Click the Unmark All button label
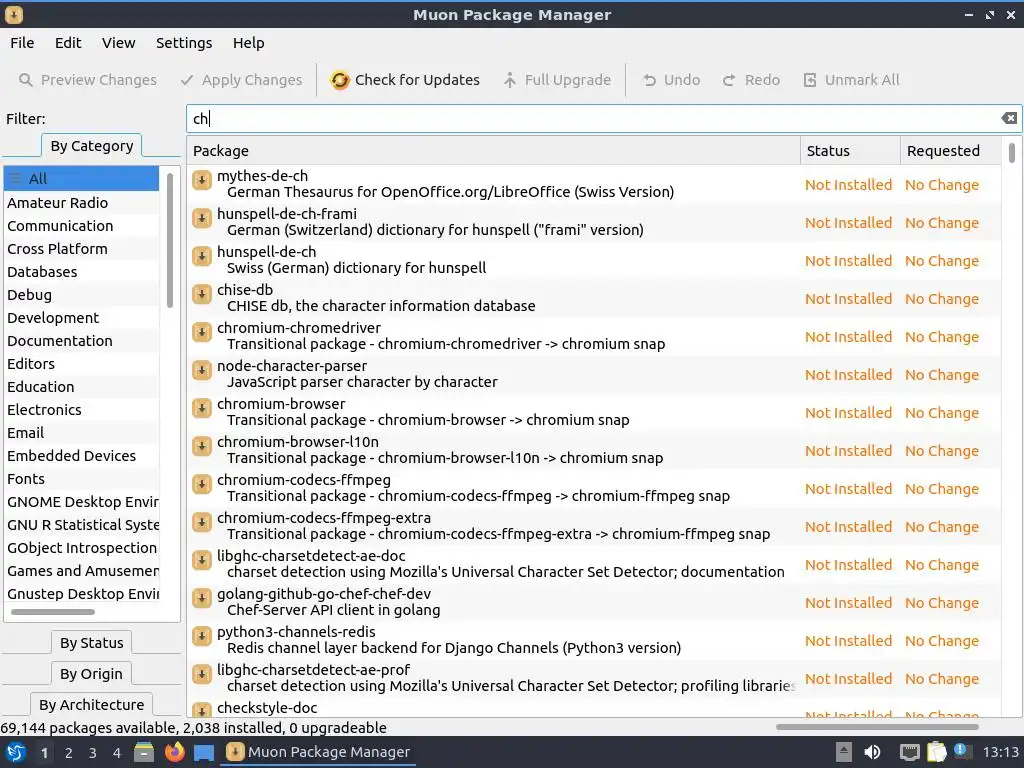Screen dimensions: 1024x768 point(862,80)
